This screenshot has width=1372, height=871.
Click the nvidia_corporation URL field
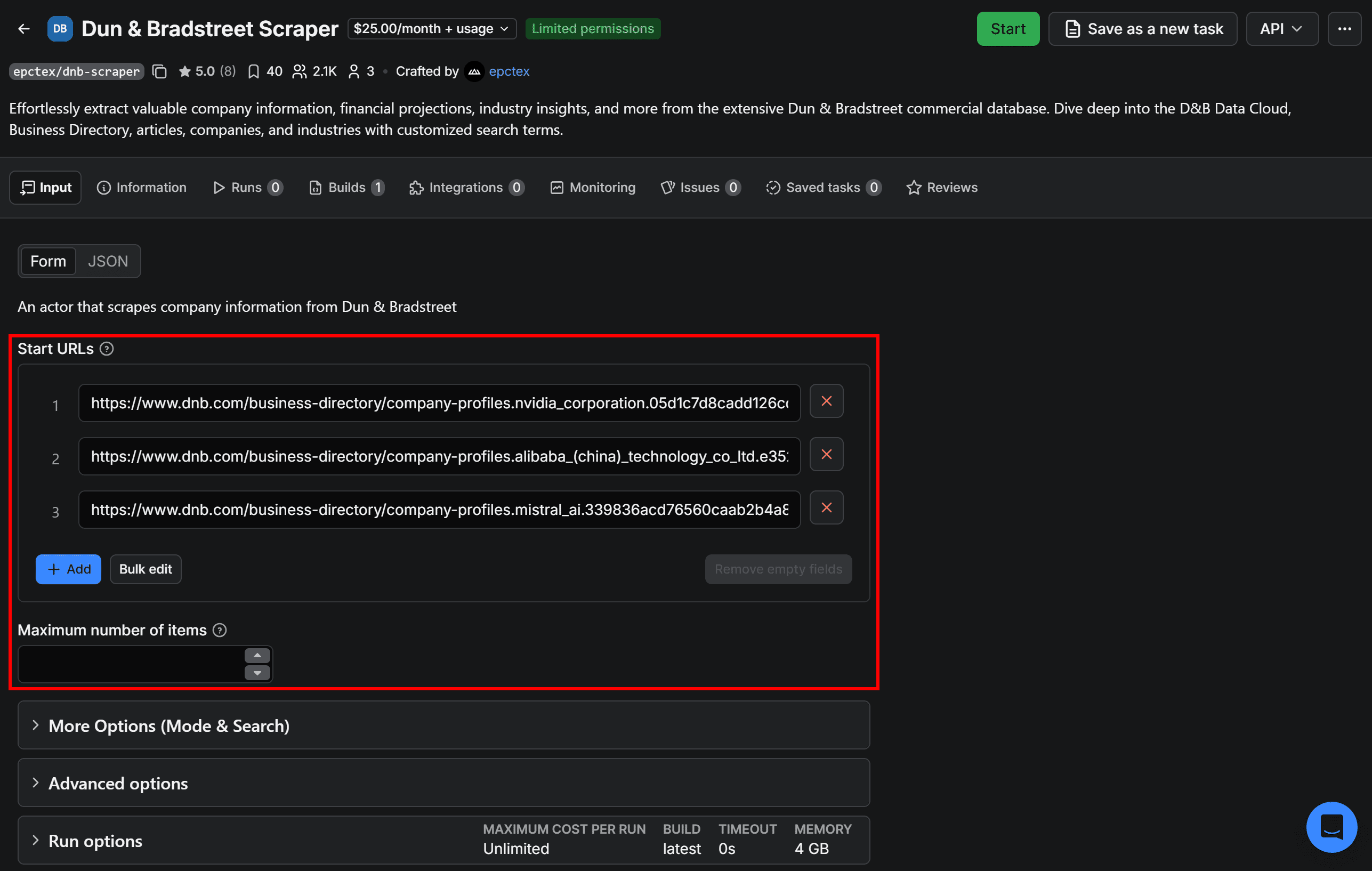pos(439,403)
